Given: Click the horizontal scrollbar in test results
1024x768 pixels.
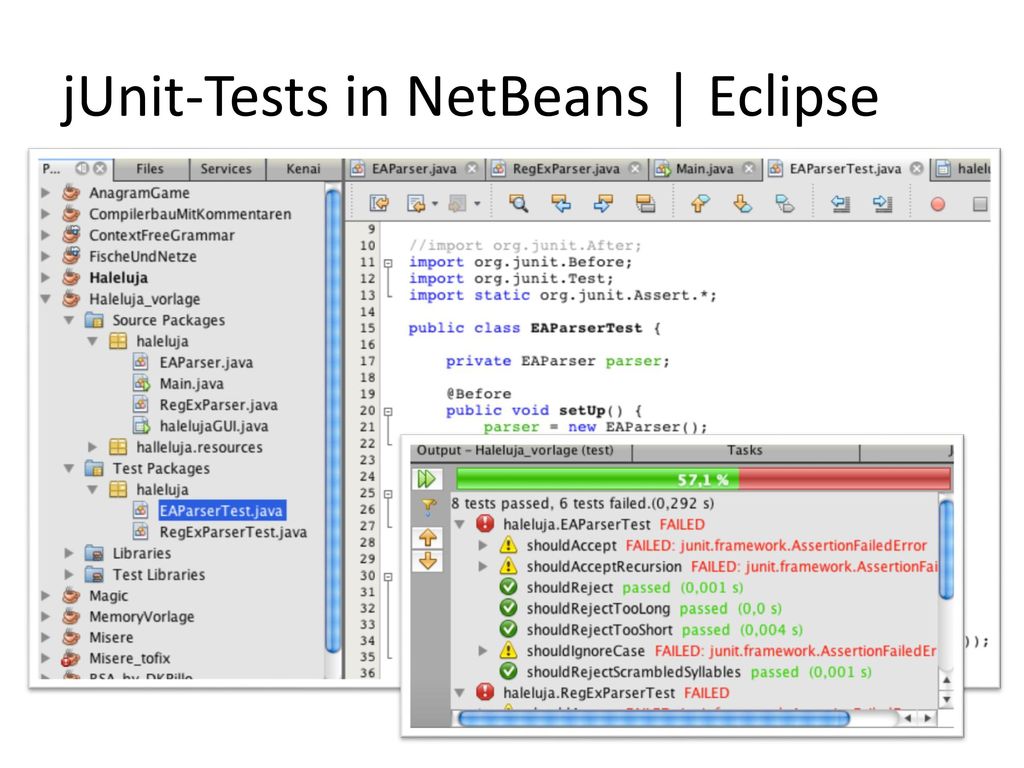Looking at the screenshot, I should [x=654, y=718].
